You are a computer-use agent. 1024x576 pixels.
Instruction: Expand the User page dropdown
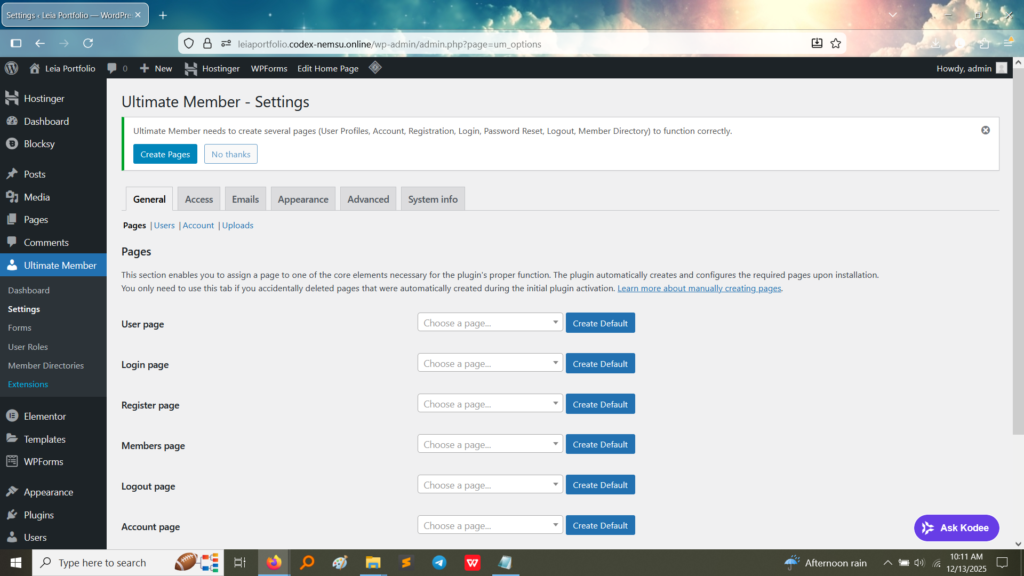[x=490, y=323]
